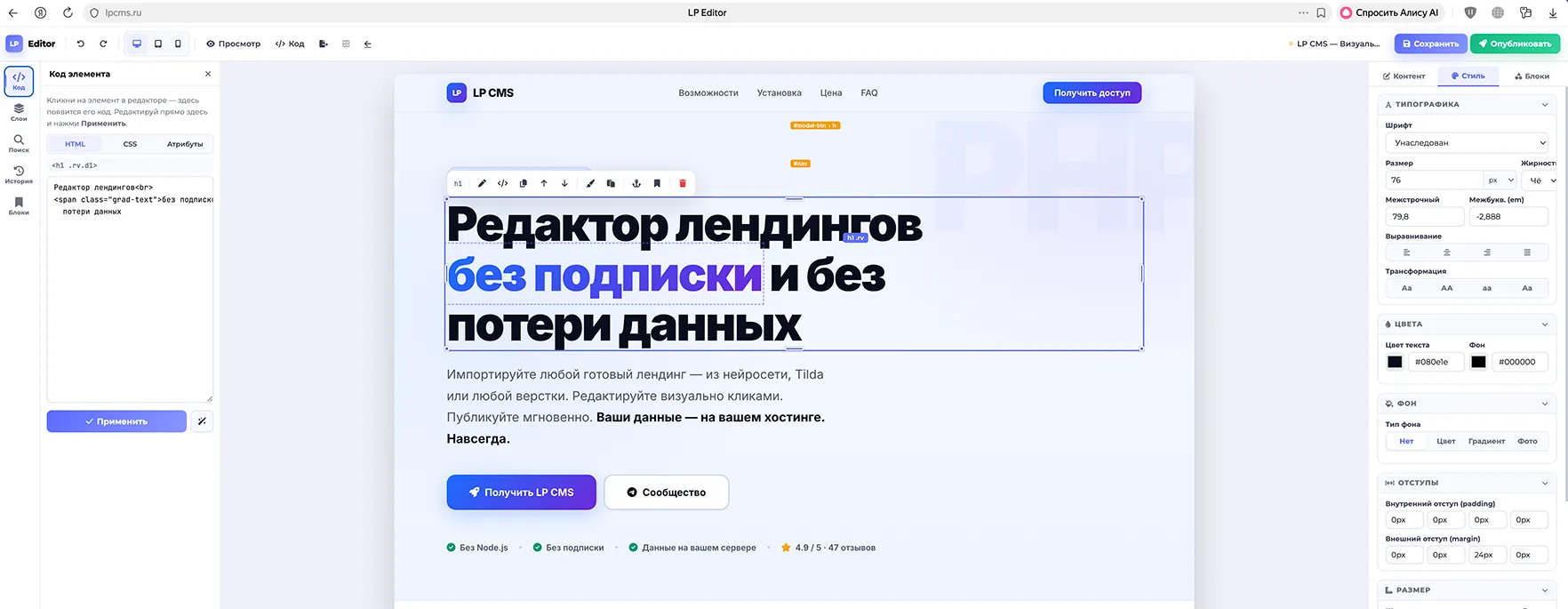
Task: Set text alignment to center
Action: point(1447,252)
